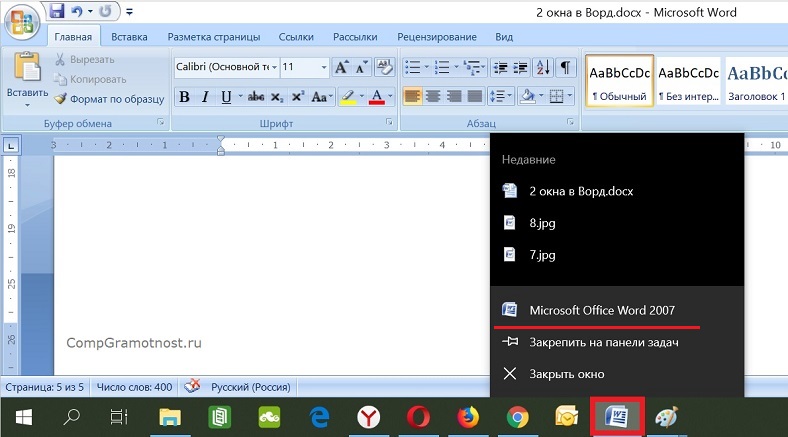
Task: Switch to the Вставка tab
Action: 129,37
